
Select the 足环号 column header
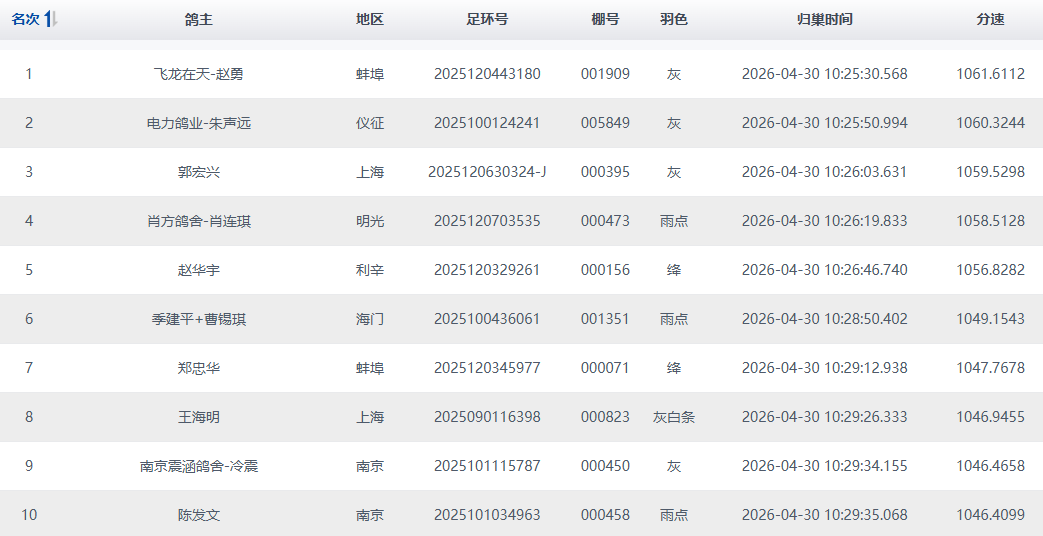click(486, 20)
